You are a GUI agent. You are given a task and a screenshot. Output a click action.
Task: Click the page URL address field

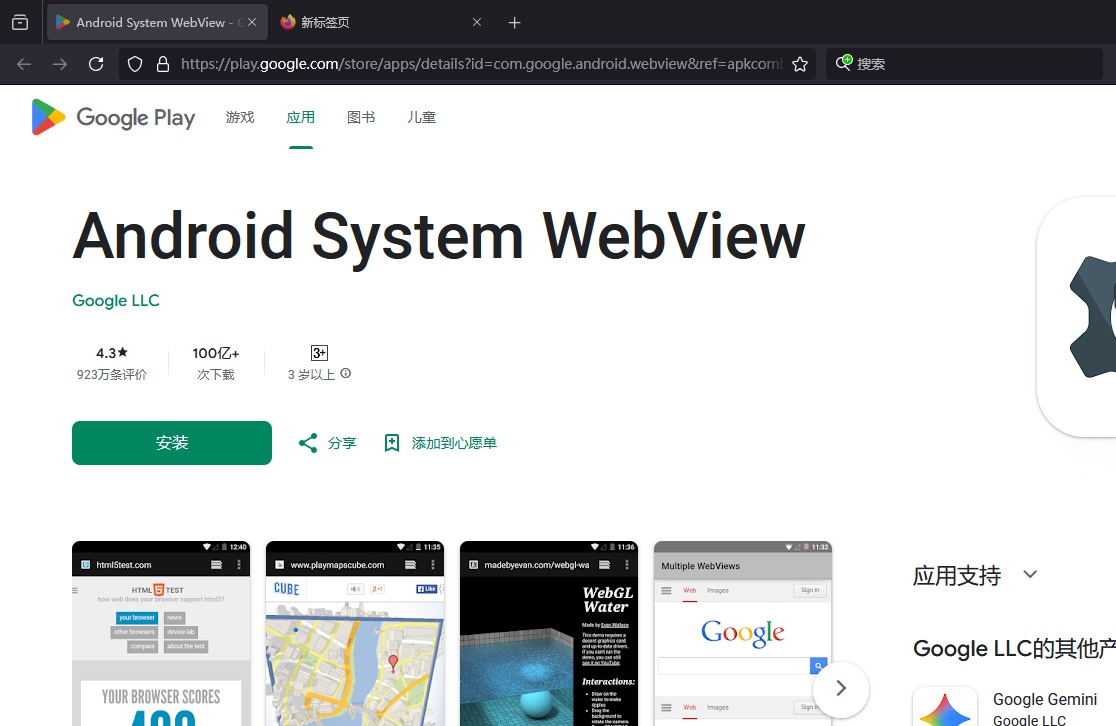pos(481,64)
